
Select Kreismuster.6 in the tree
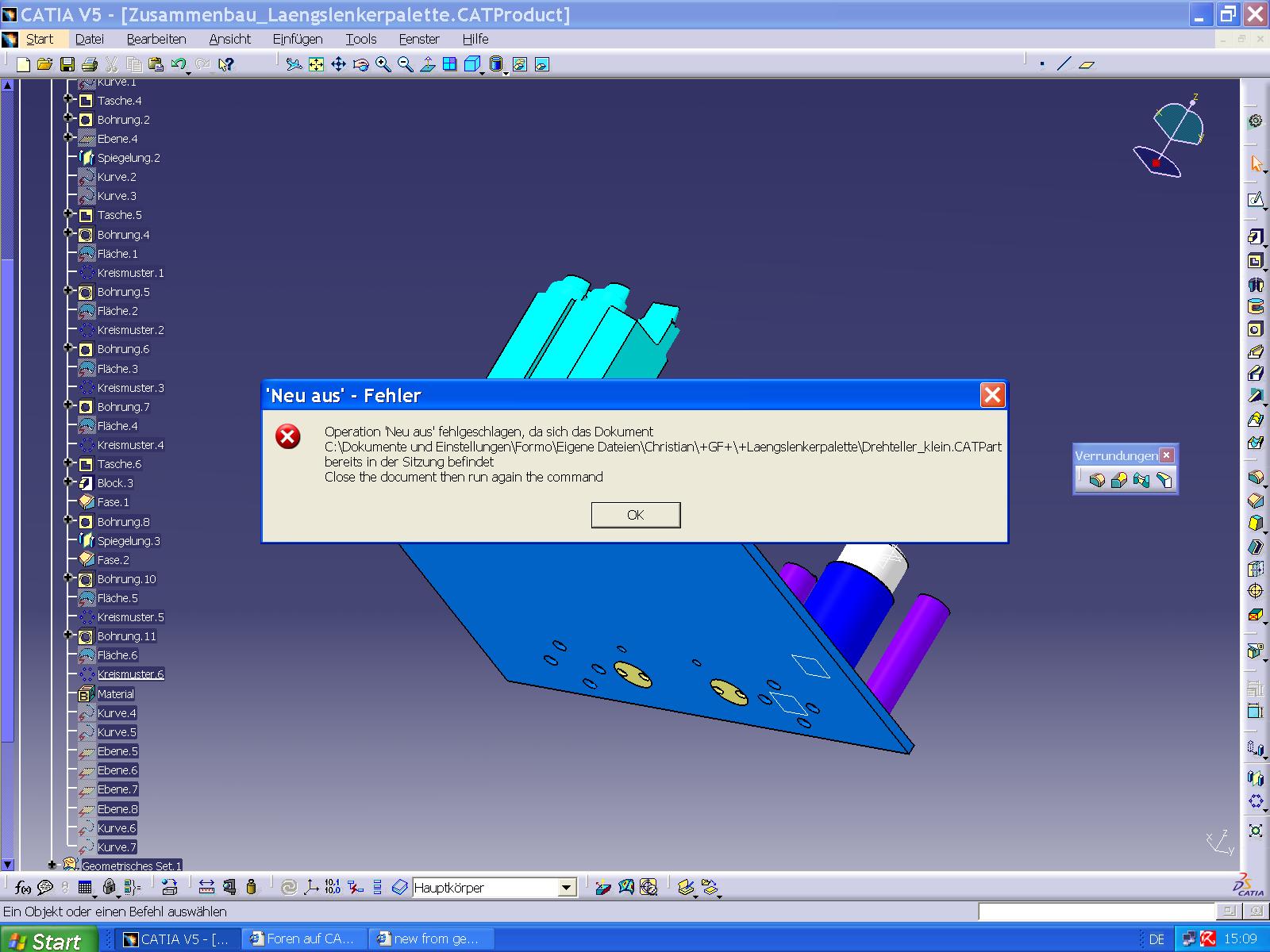pos(130,674)
